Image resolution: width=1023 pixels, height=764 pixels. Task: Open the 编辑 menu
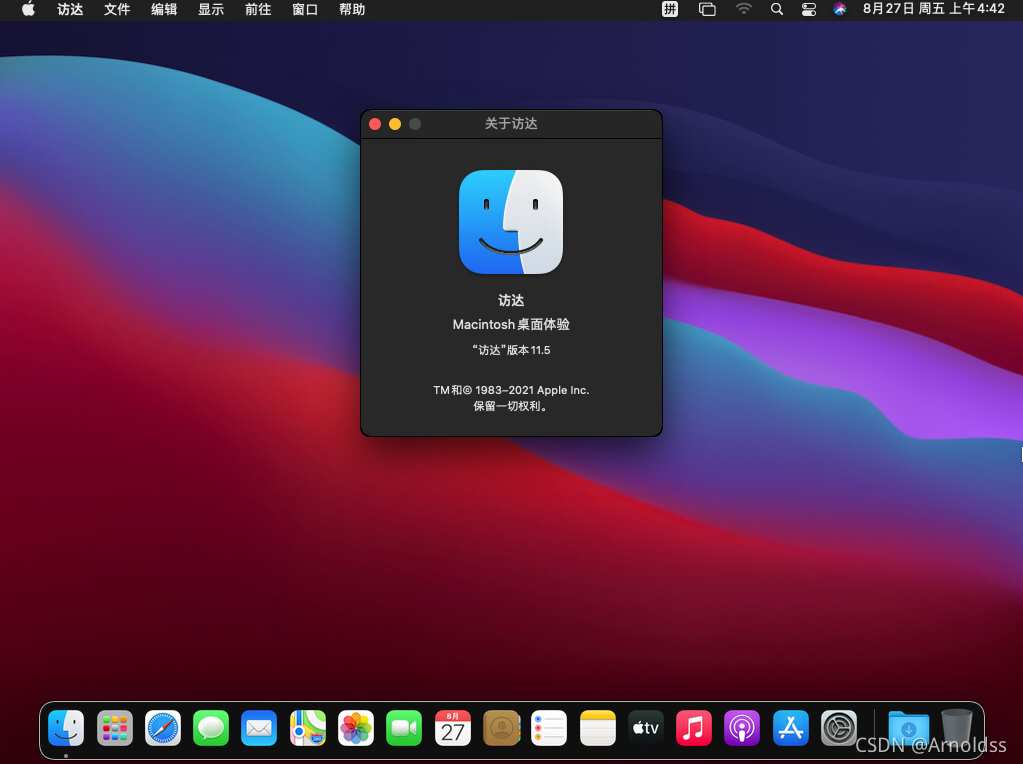point(164,9)
